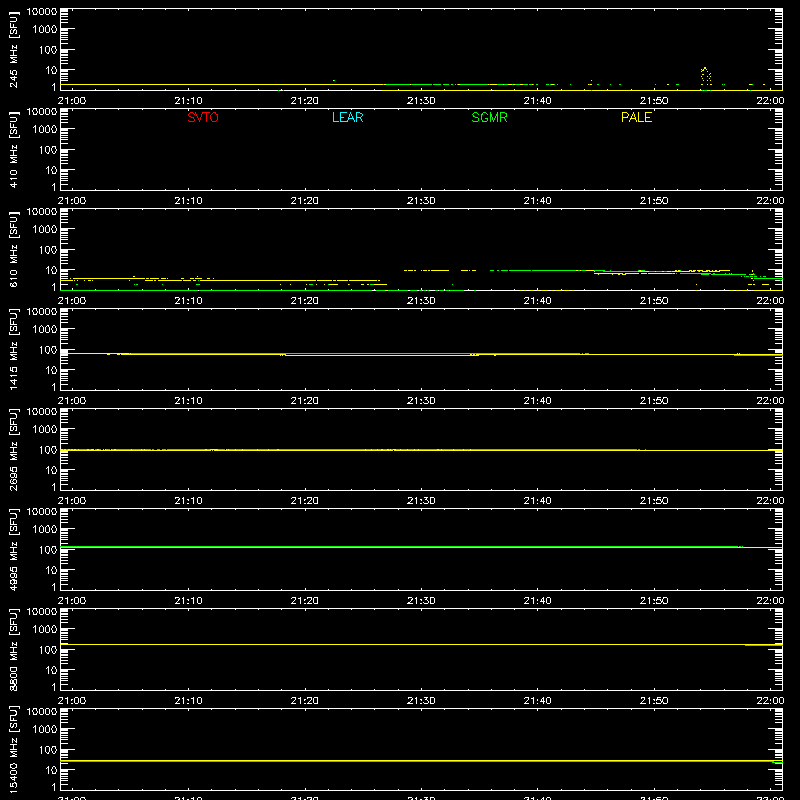Select the 15400 MHz [SFU] axis label
The image size is (800, 800).
click(13, 749)
